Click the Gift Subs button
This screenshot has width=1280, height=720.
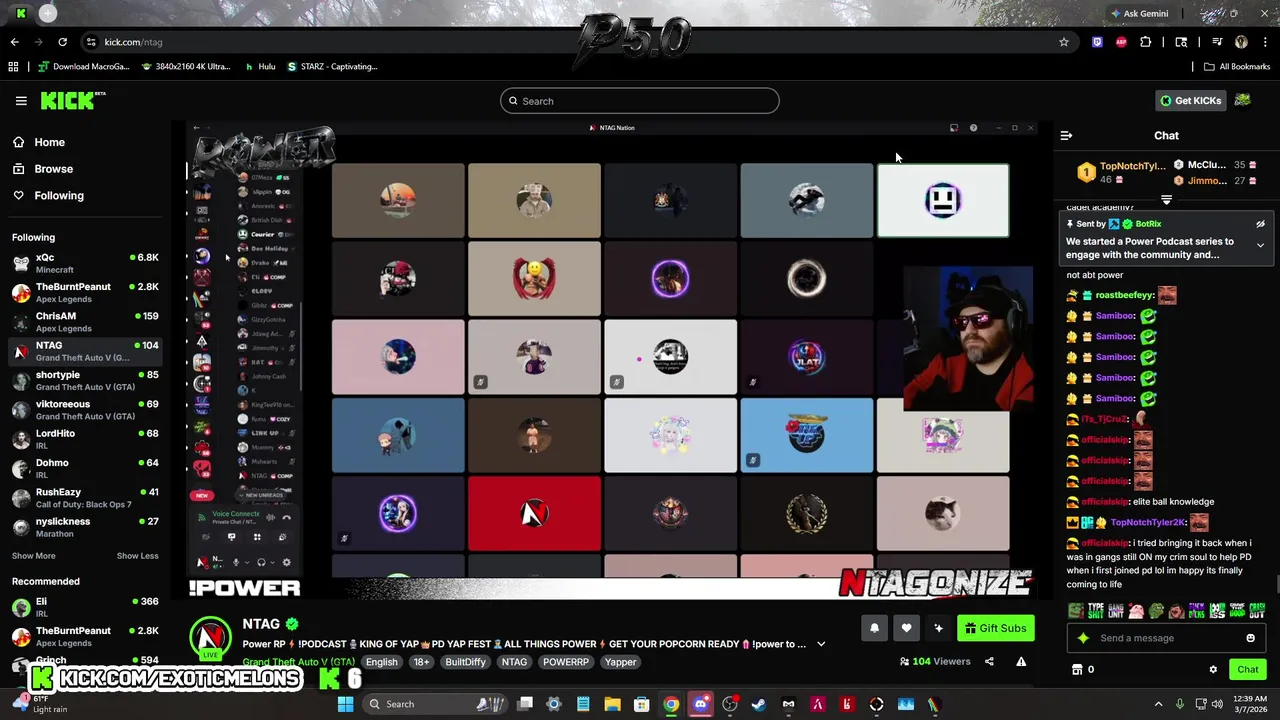[x=995, y=628]
